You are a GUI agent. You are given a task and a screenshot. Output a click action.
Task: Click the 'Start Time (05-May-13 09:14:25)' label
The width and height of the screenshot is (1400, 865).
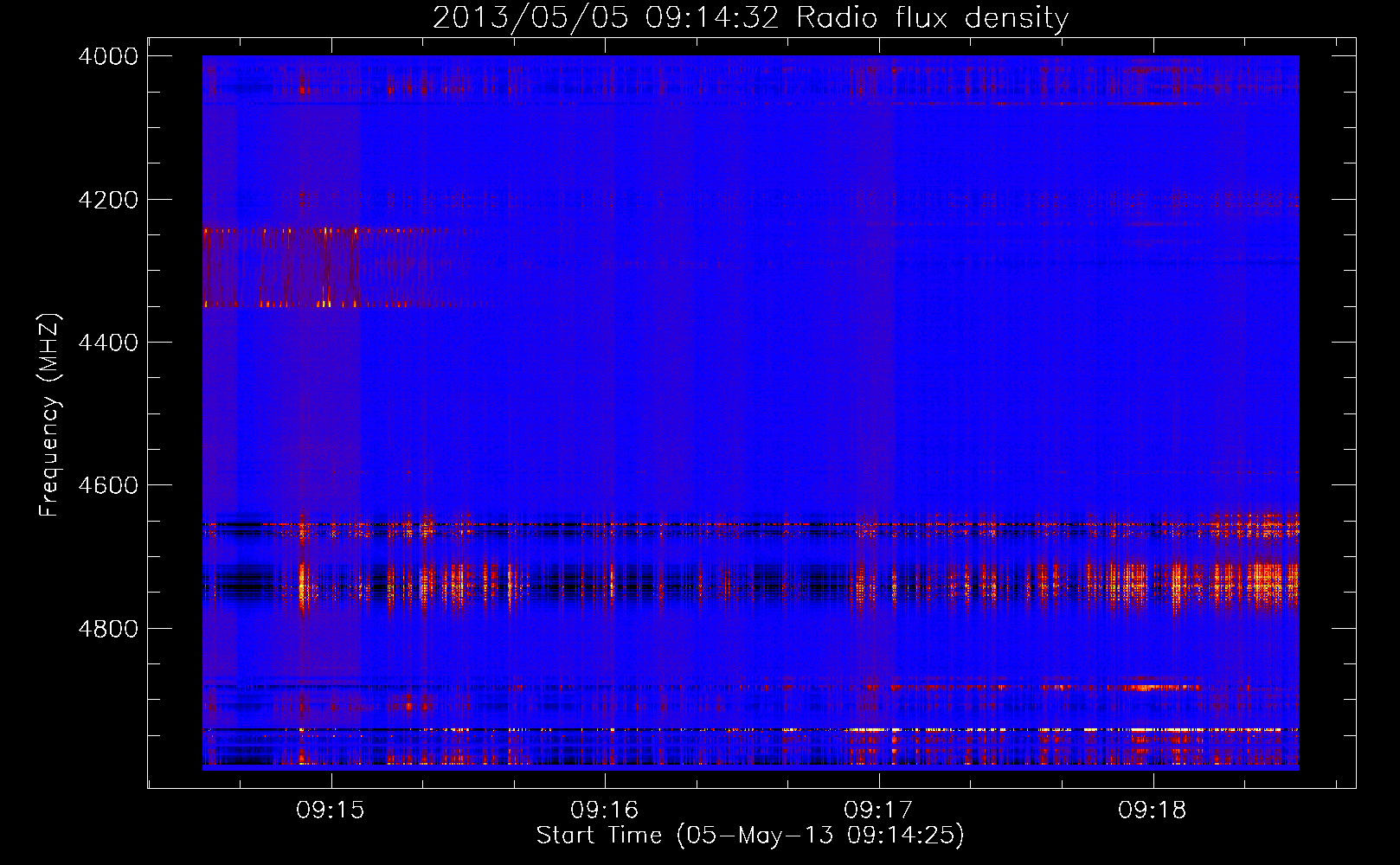(x=750, y=836)
